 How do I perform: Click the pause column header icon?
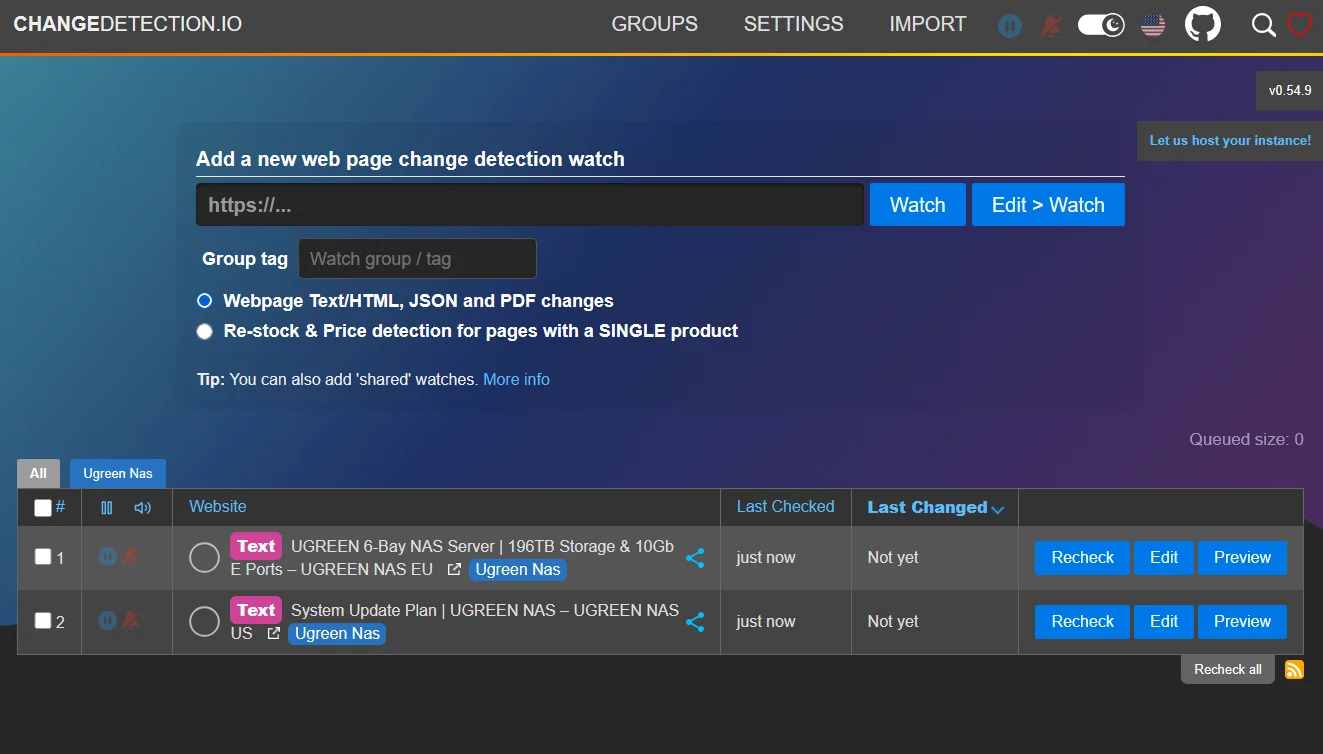(x=107, y=508)
